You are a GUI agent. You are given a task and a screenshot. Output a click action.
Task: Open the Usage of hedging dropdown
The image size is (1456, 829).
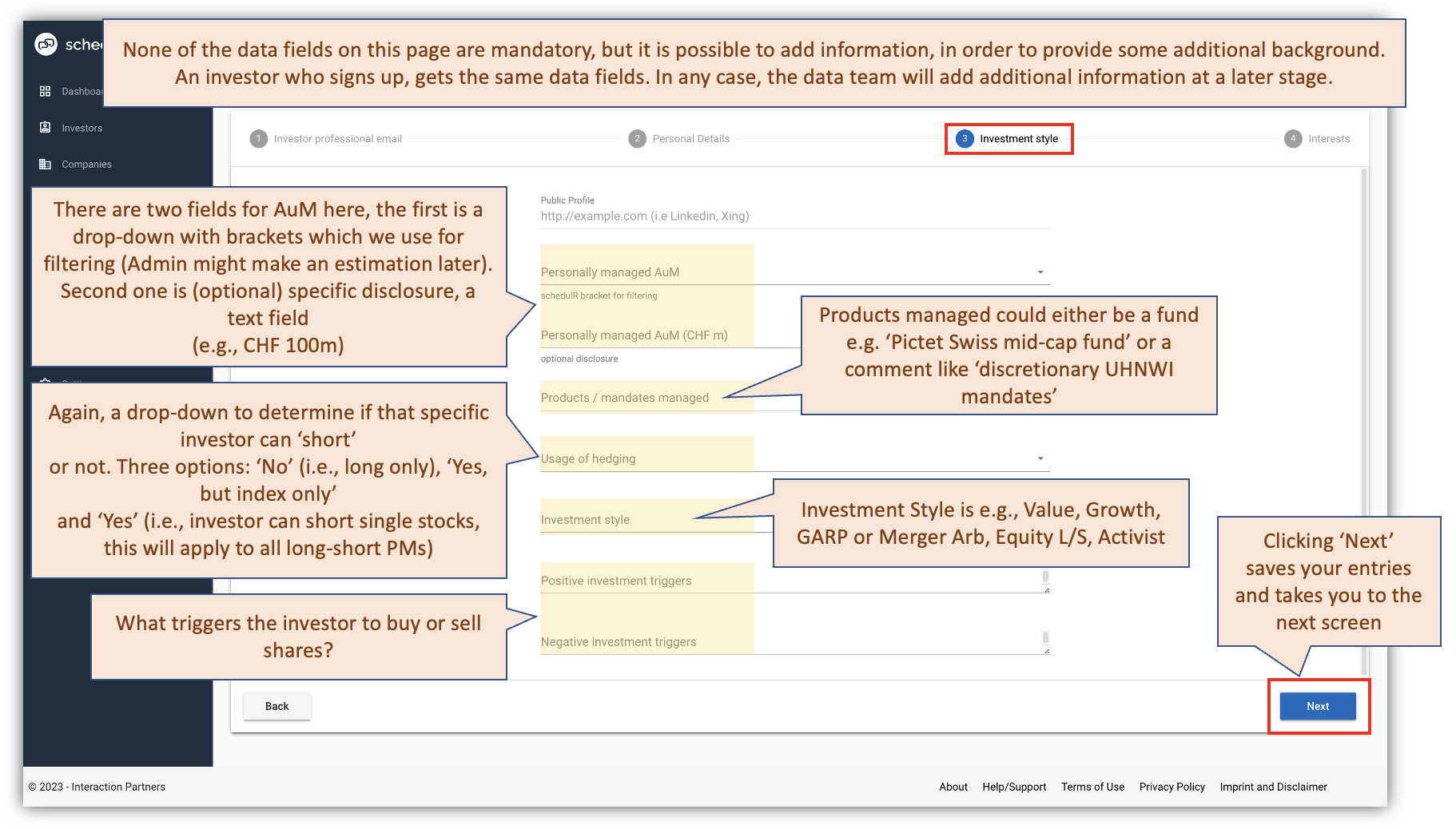point(1040,458)
